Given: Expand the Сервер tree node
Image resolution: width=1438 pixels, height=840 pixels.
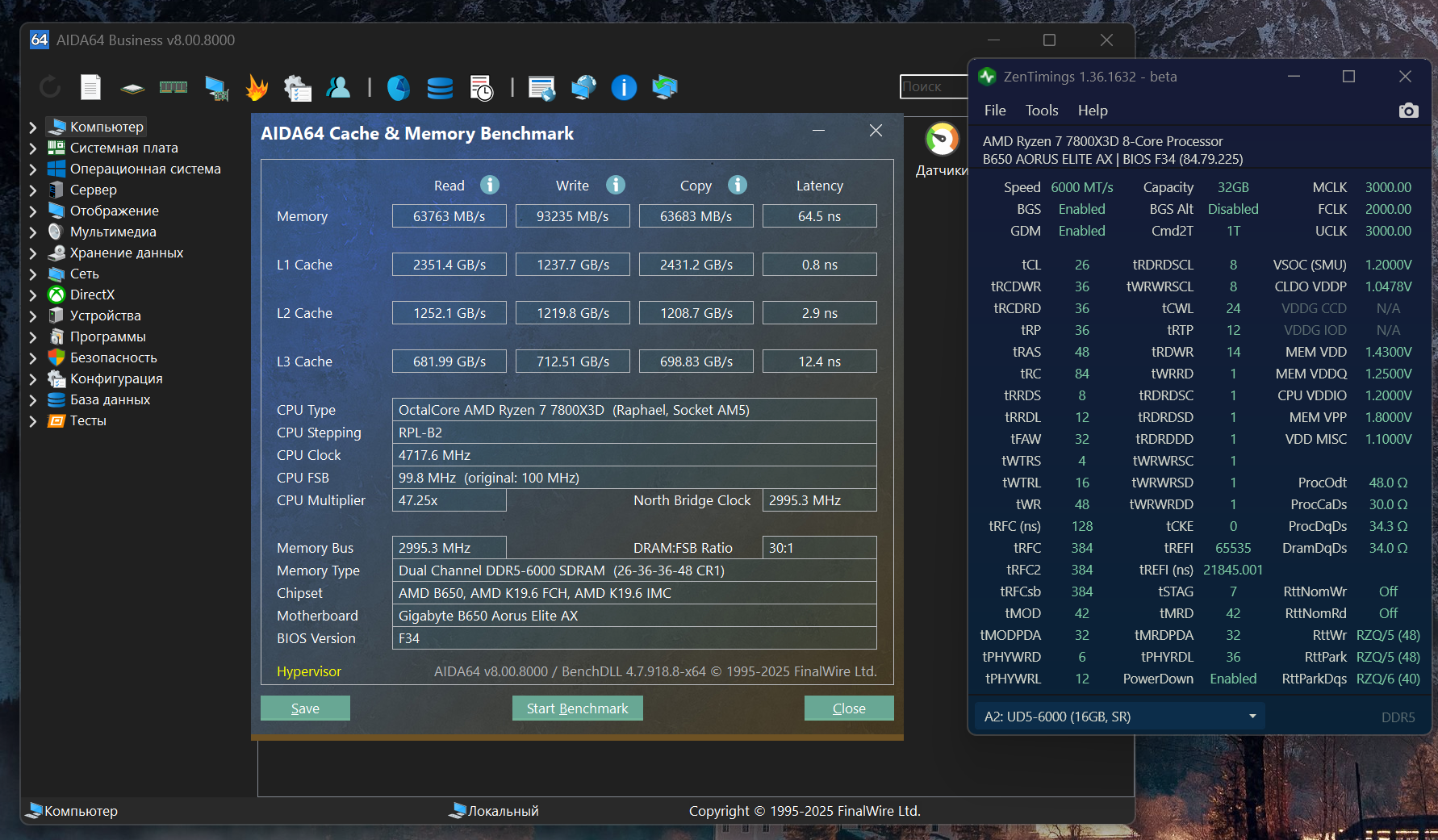Looking at the screenshot, I should pos(32,190).
